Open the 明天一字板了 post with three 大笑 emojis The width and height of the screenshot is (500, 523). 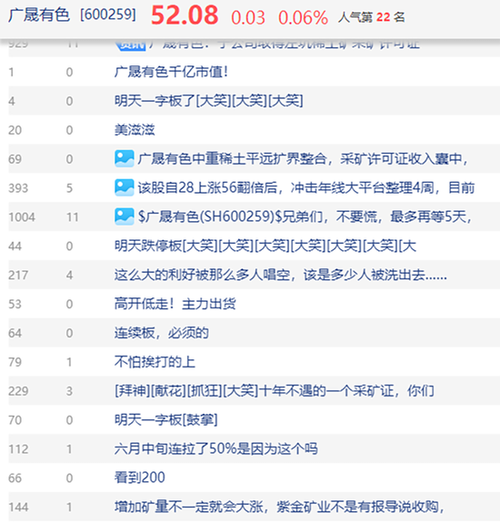point(209,101)
